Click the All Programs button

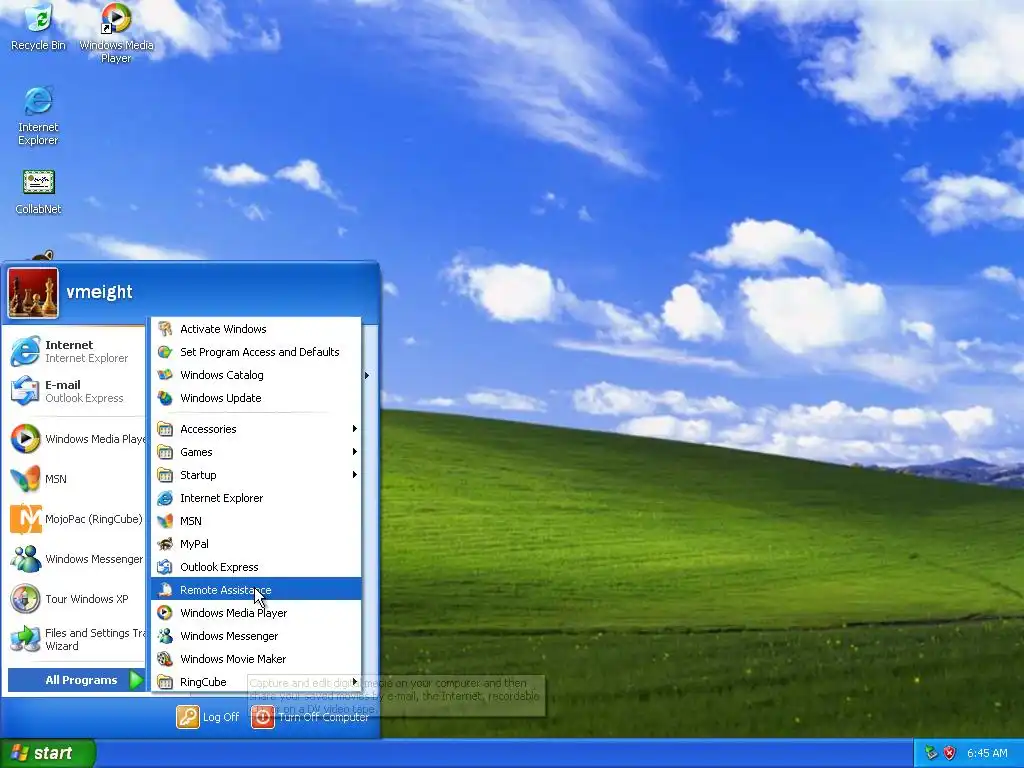point(76,680)
